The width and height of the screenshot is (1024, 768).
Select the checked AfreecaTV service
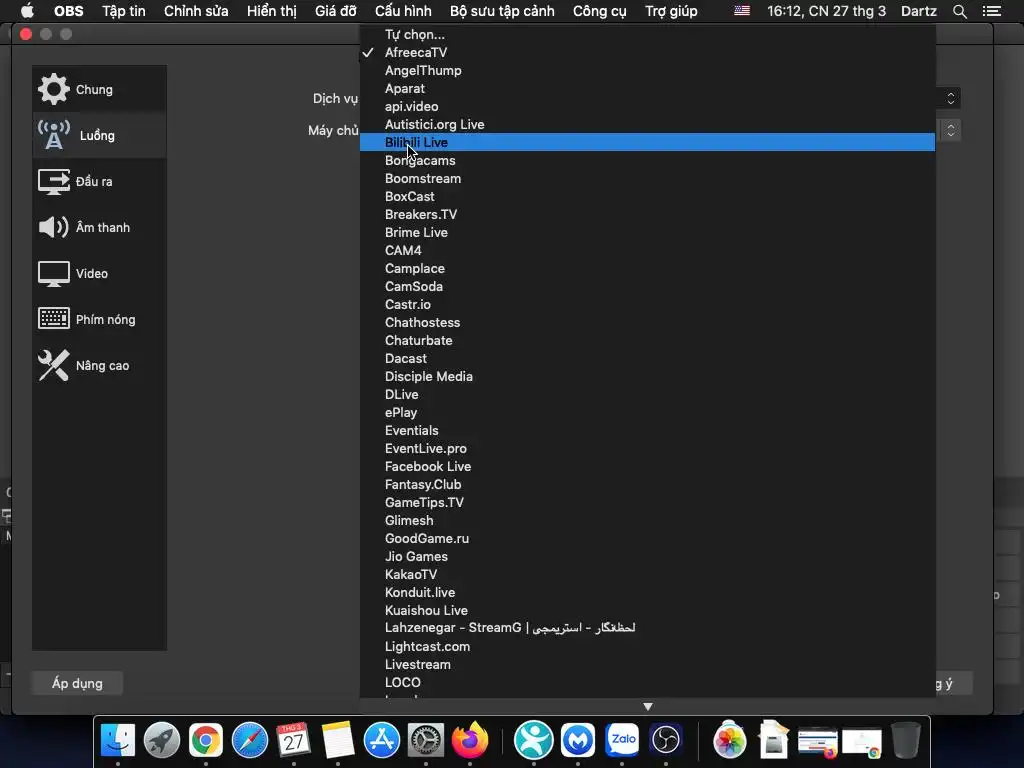tap(647, 52)
